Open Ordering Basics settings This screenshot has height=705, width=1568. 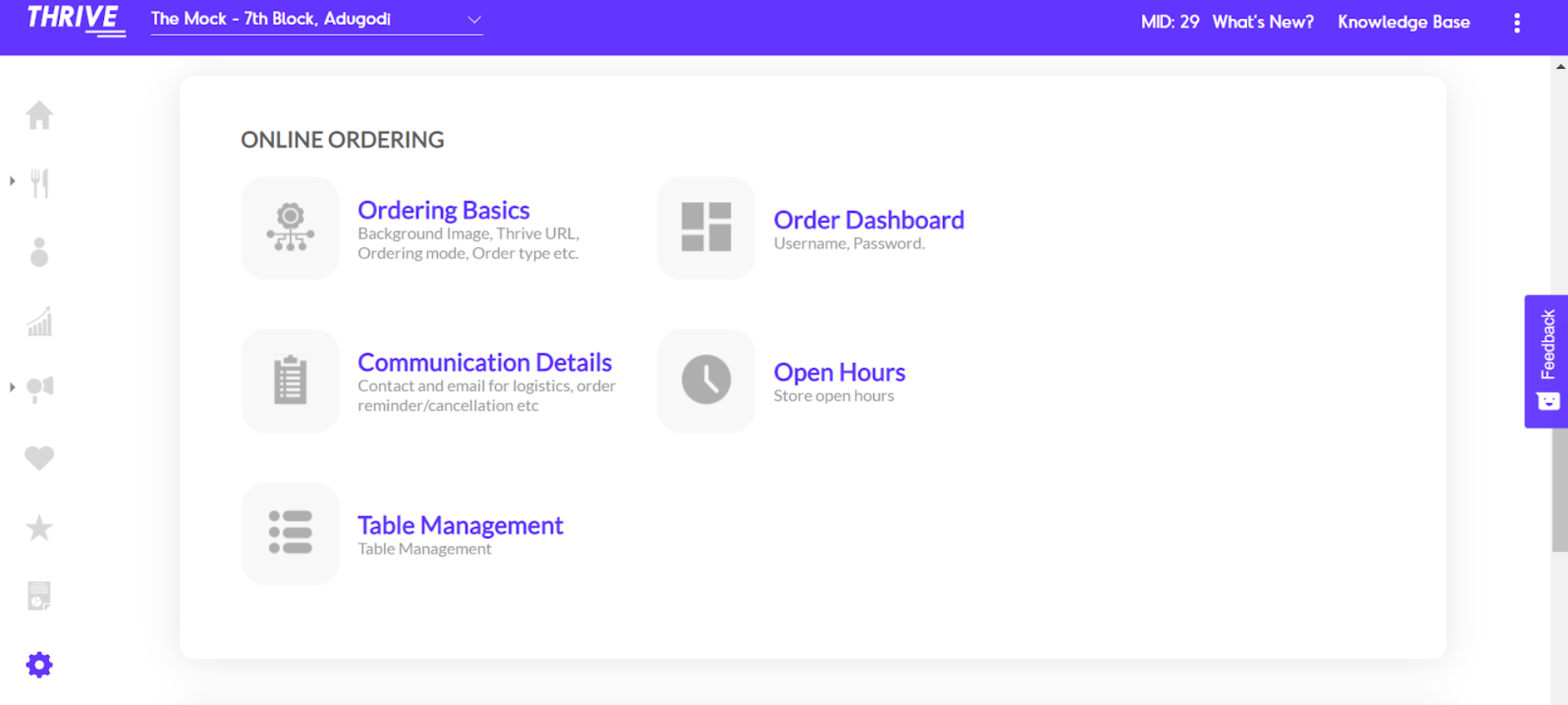pos(444,210)
